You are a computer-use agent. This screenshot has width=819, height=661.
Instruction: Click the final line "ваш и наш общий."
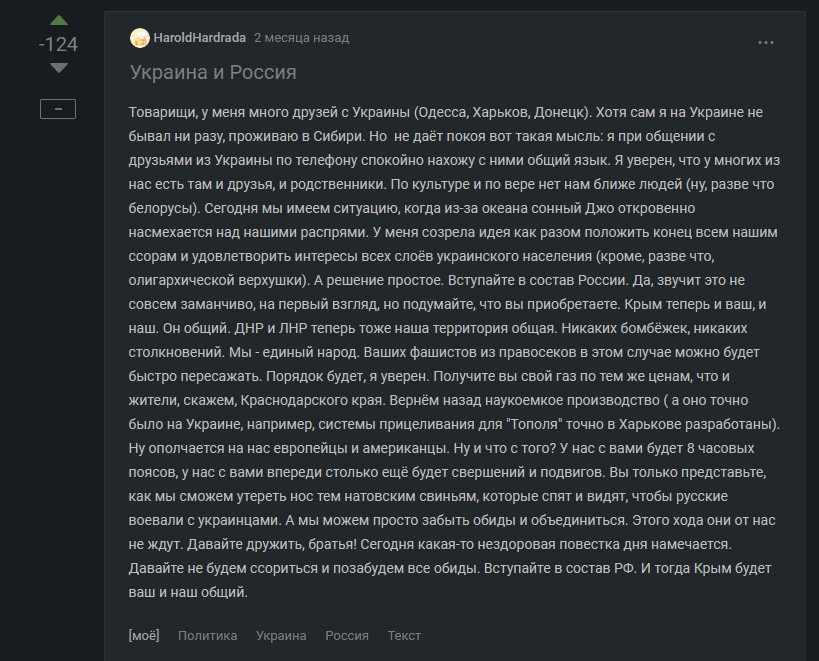pyautogui.click(x=188, y=593)
